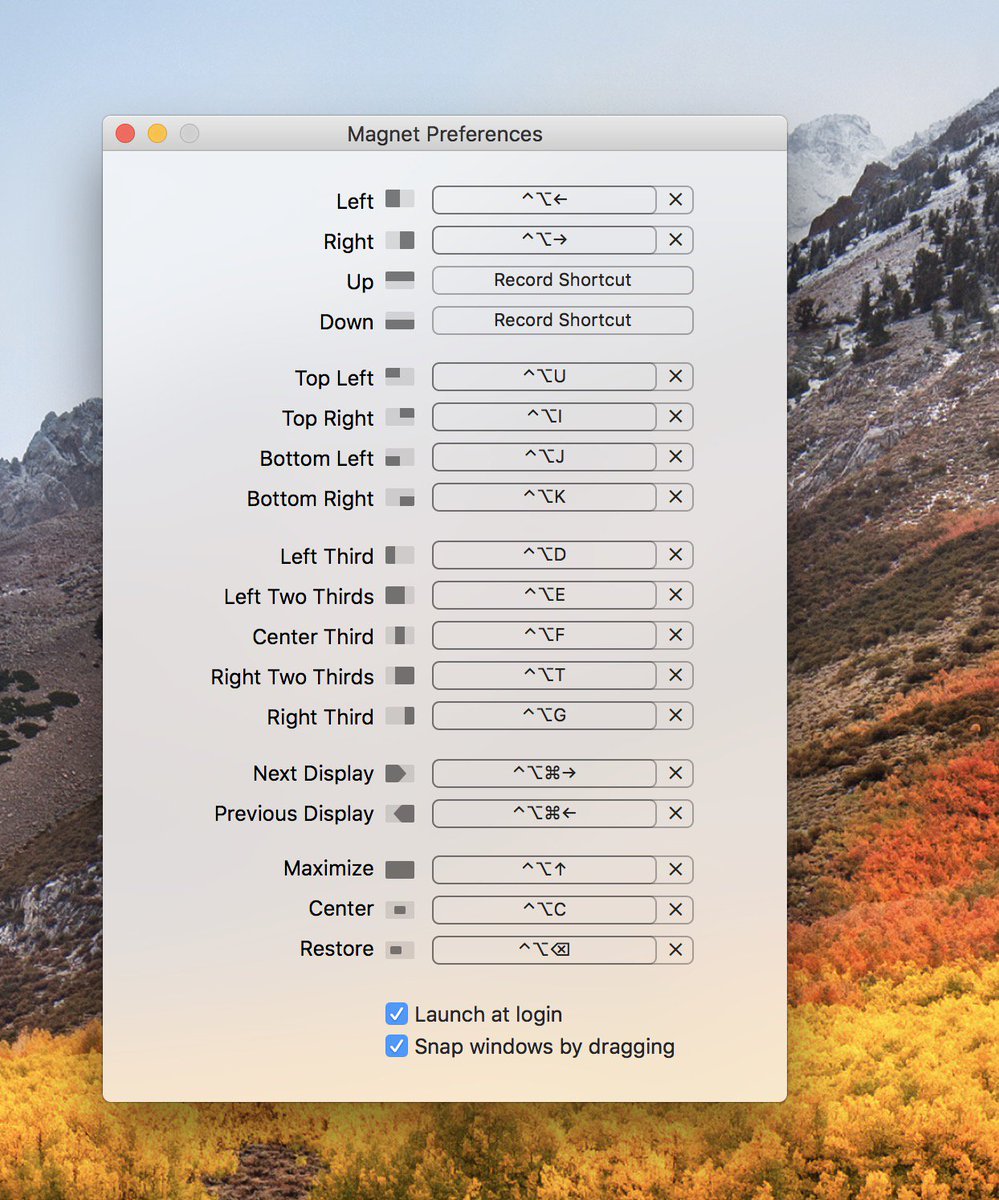Select the Left Third ⌃⌥D shortcut field
This screenshot has width=999, height=1200.
coord(545,554)
